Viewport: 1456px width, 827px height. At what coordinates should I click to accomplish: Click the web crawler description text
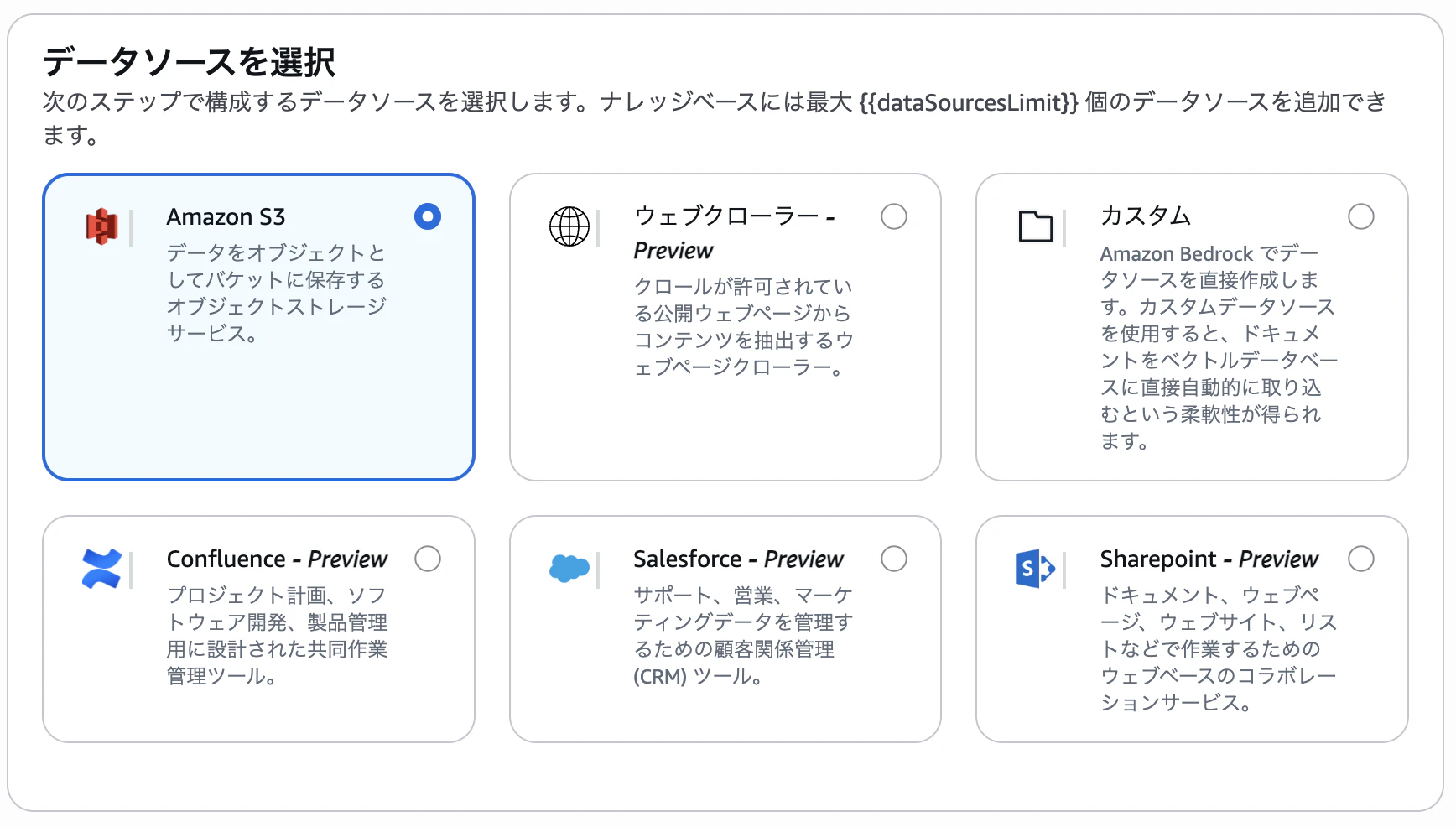click(x=744, y=327)
